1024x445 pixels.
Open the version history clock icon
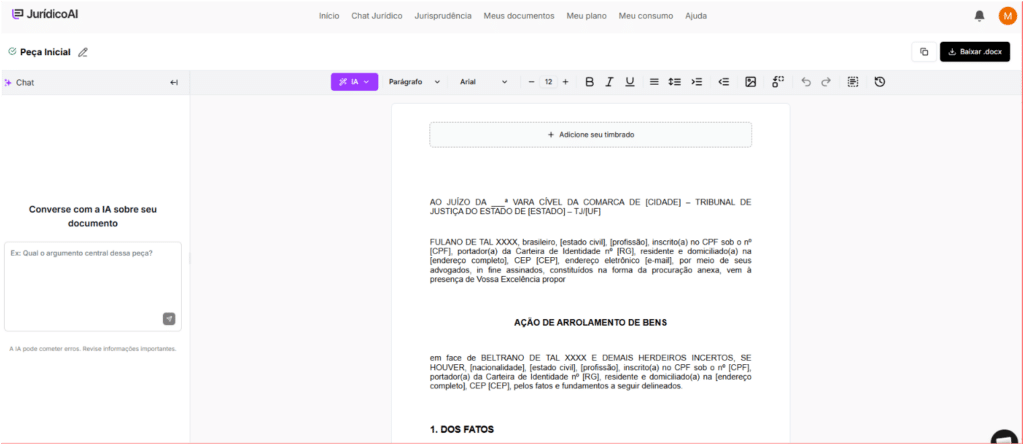point(880,82)
